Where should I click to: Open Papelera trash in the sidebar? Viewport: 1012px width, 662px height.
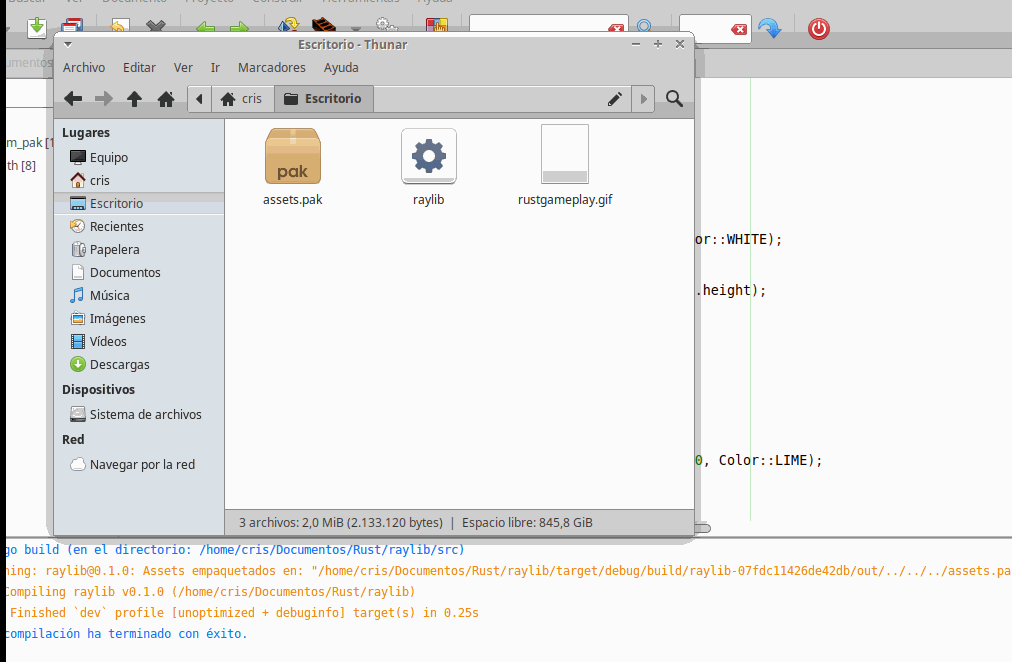pyautogui.click(x=139, y=250)
